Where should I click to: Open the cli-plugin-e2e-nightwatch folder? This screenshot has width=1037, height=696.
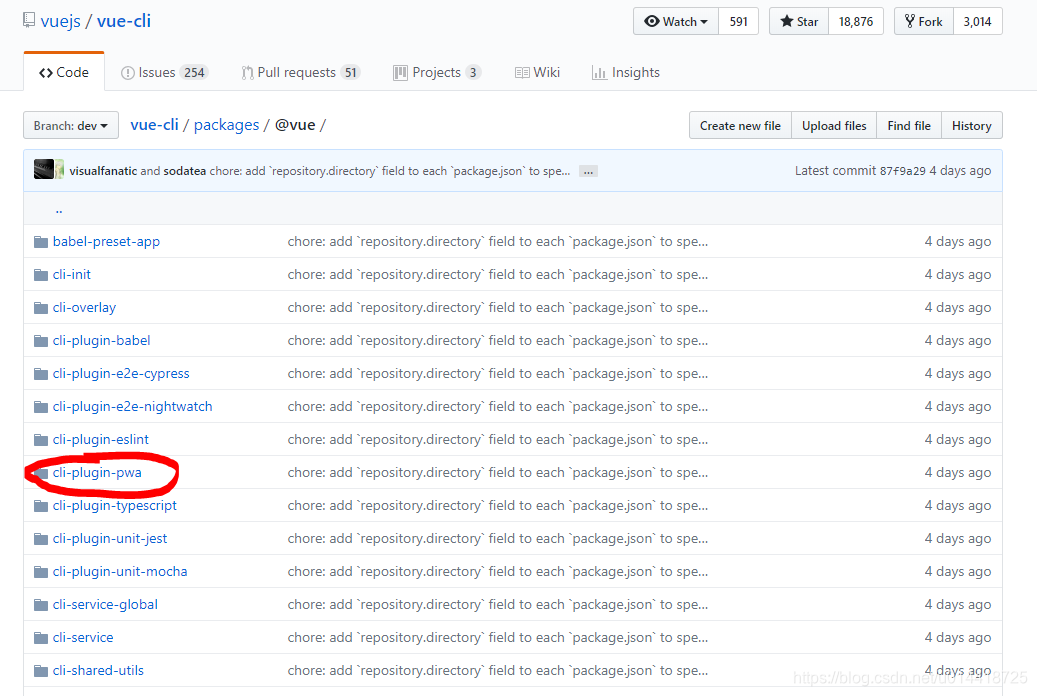click(x=132, y=406)
